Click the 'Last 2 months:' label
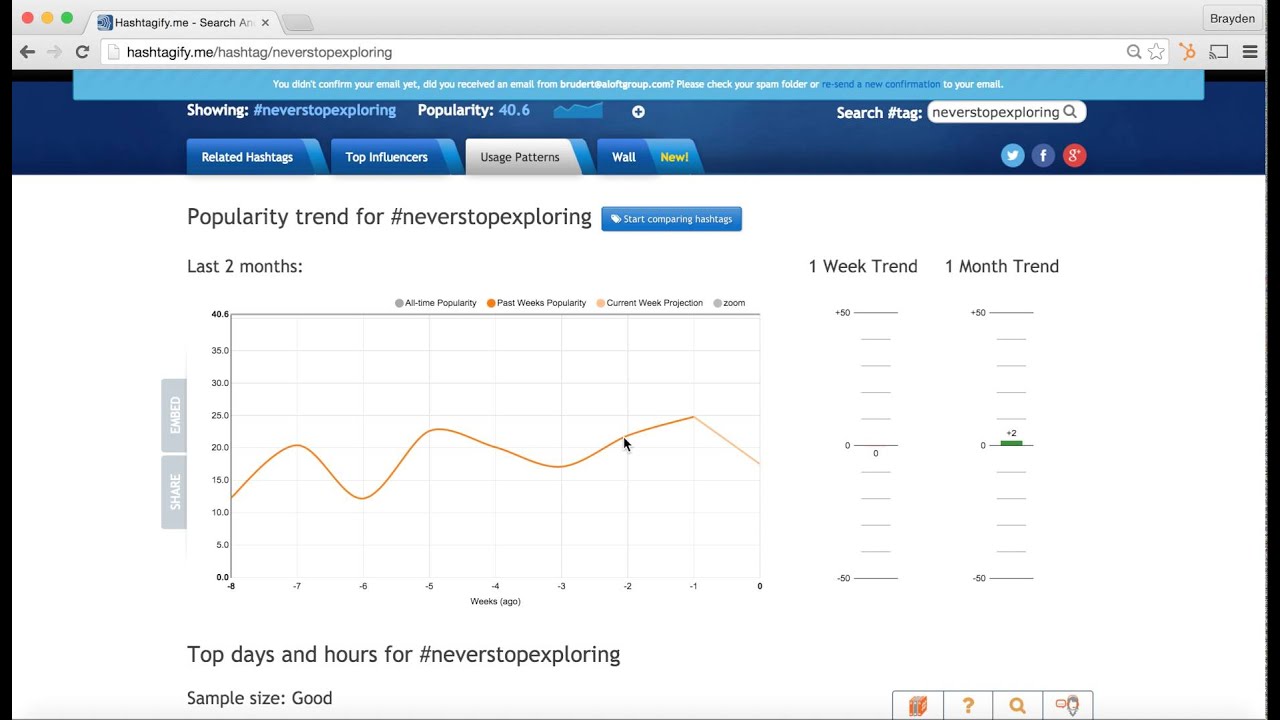The image size is (1280, 720). tap(245, 266)
